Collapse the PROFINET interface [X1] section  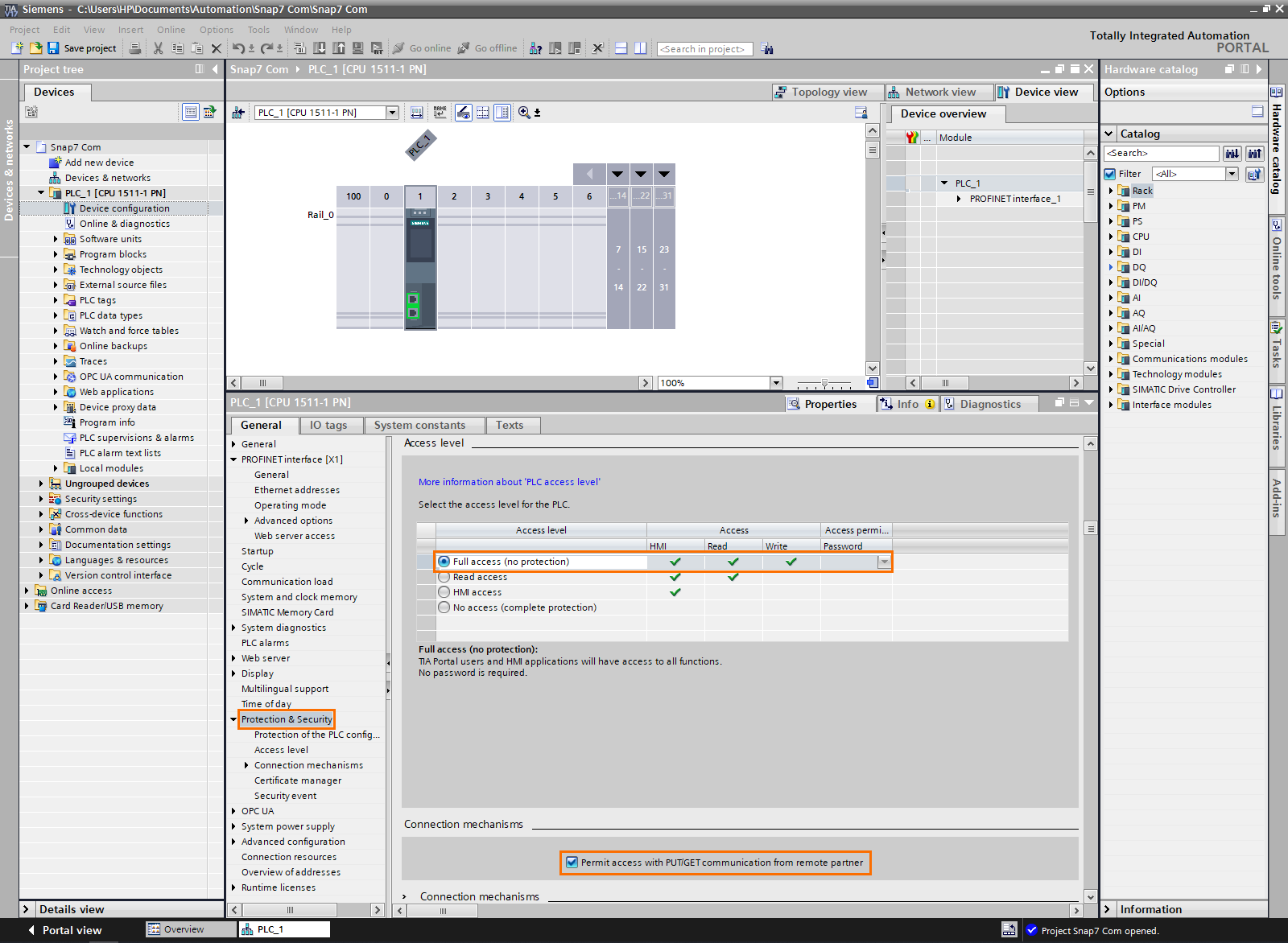pos(234,459)
